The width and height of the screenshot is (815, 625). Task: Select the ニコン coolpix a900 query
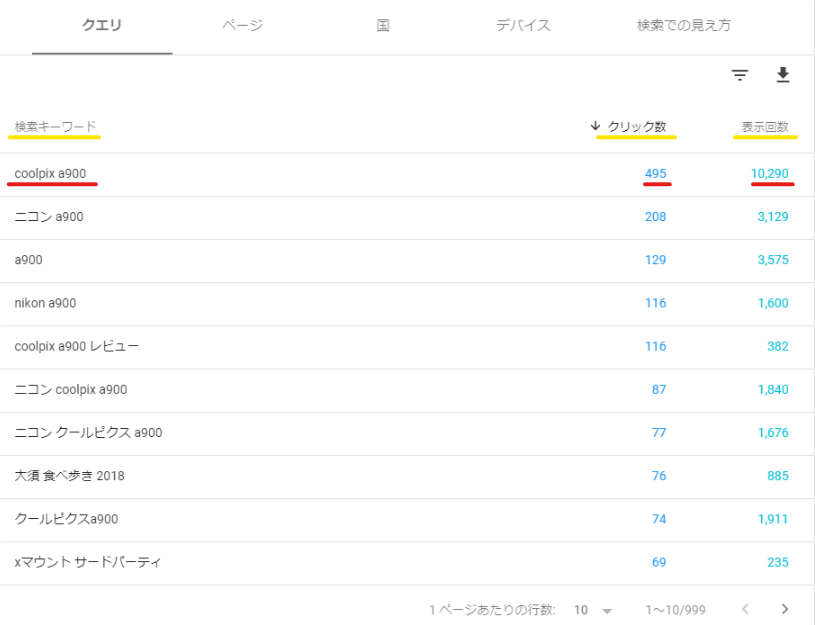click(x=71, y=389)
